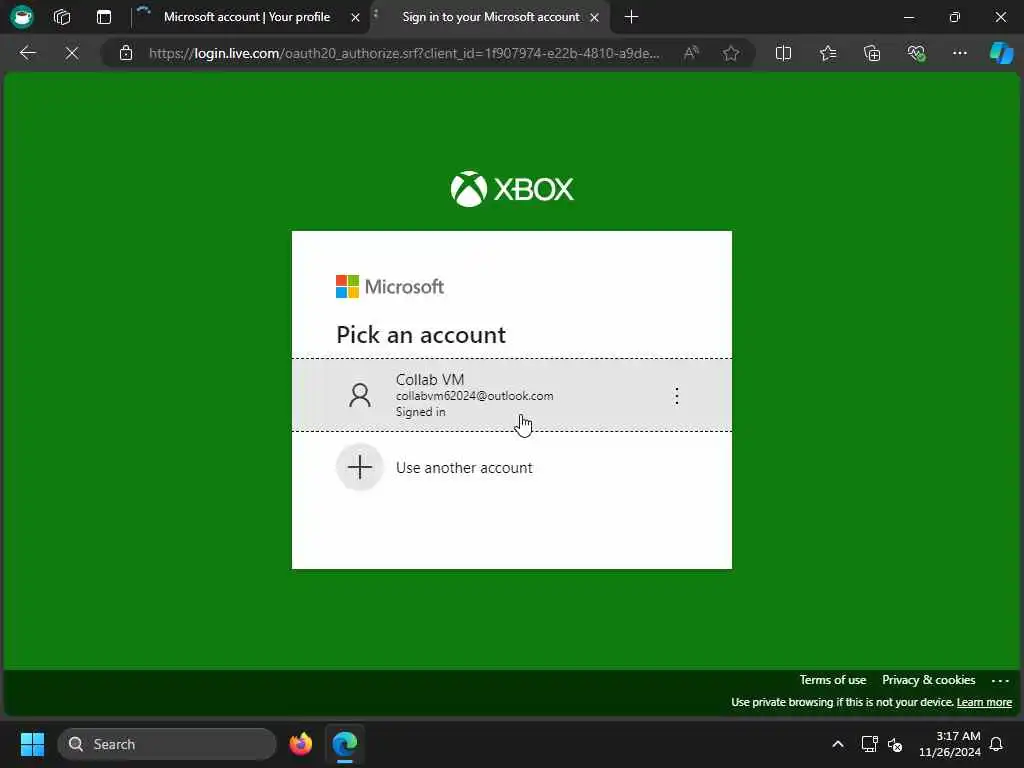Screen dimensions: 1024x768
Task: Show hidden system tray icons
Action: click(838, 744)
